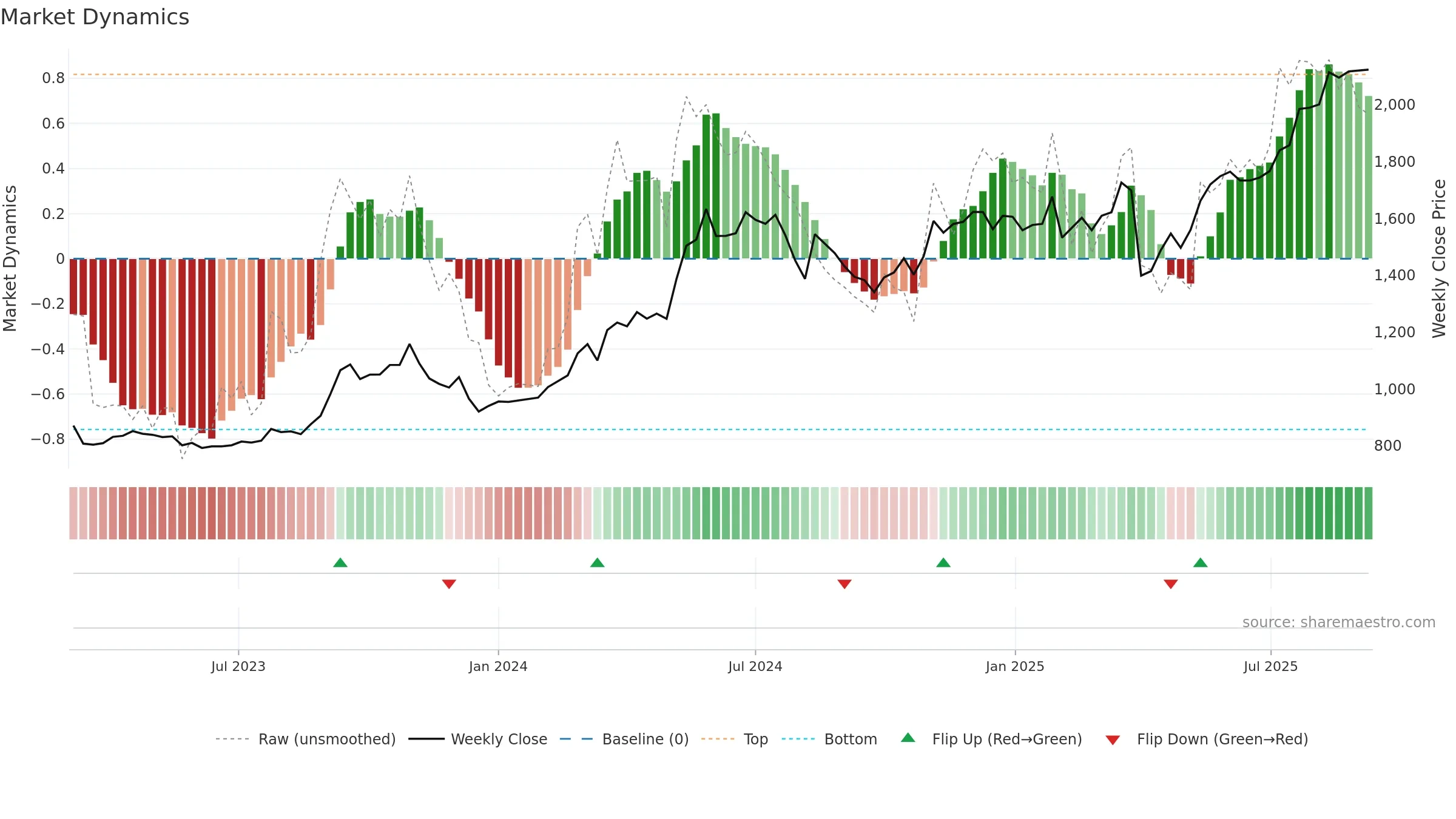Toggle Flip Down (Green→Red) legend entry
The height and width of the screenshot is (819, 1456).
(x=1206, y=739)
